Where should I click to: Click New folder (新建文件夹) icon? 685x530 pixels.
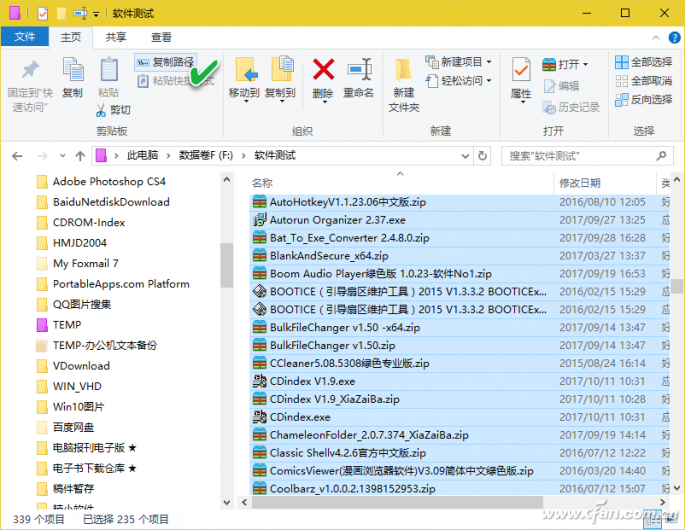(x=403, y=70)
